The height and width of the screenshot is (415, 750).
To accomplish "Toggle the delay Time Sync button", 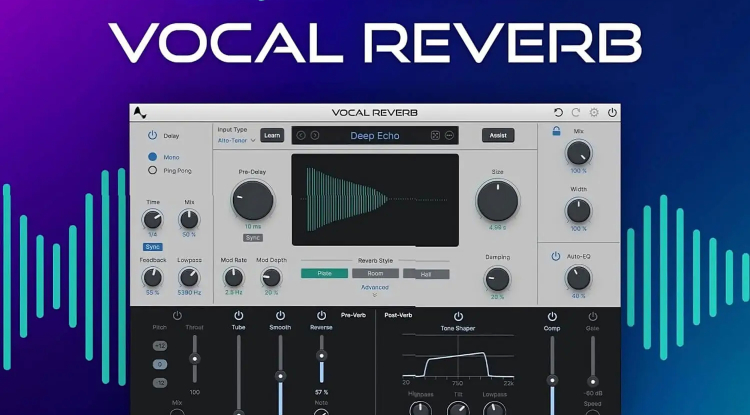I will (x=153, y=247).
